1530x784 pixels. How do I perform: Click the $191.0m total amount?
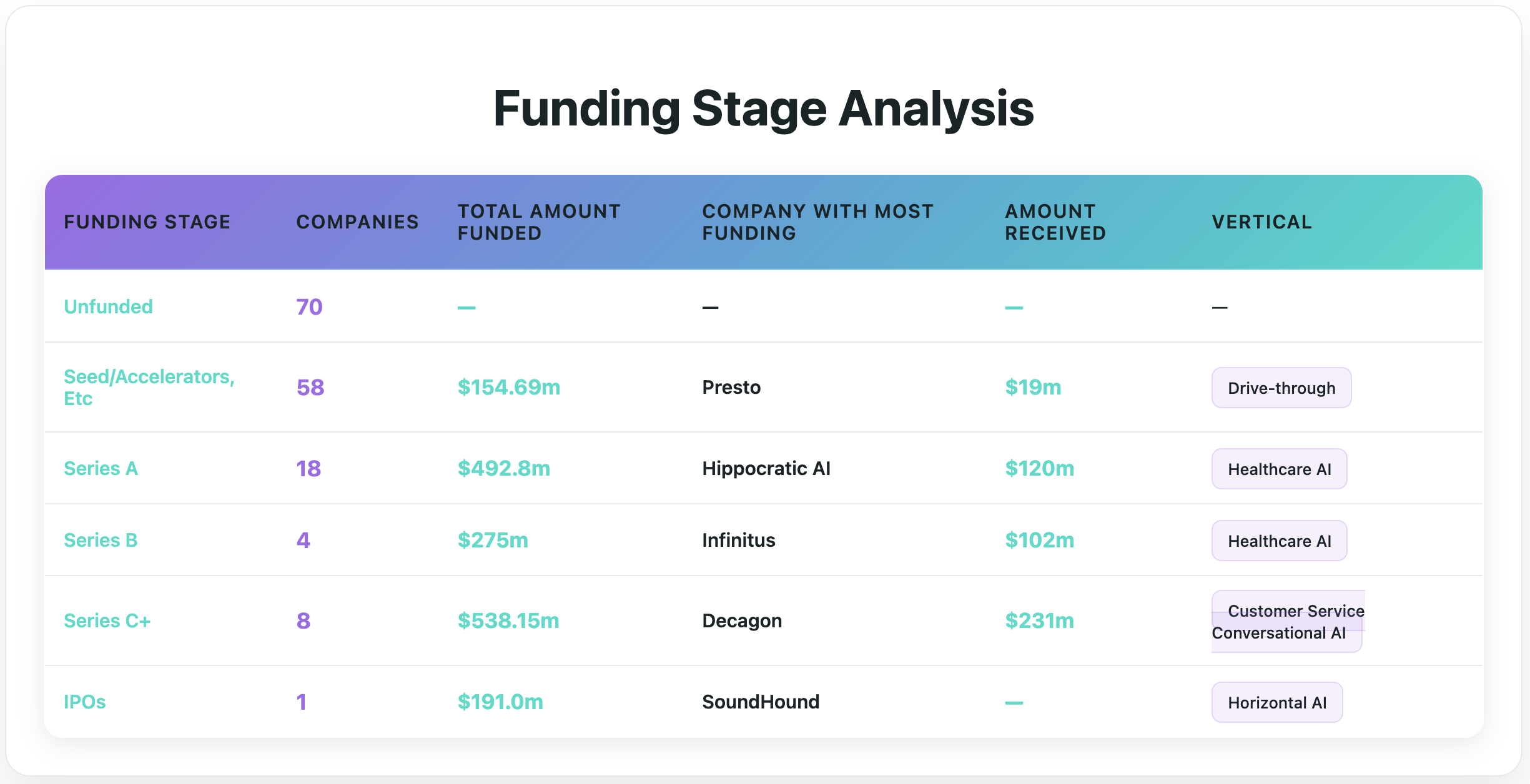point(500,702)
